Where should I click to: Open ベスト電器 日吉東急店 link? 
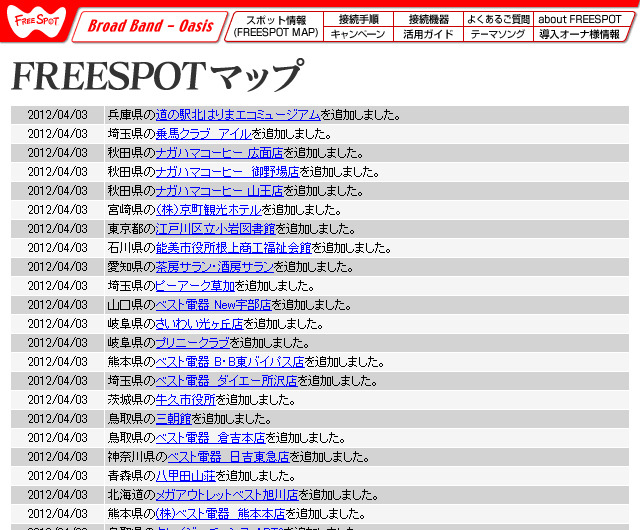[228, 457]
